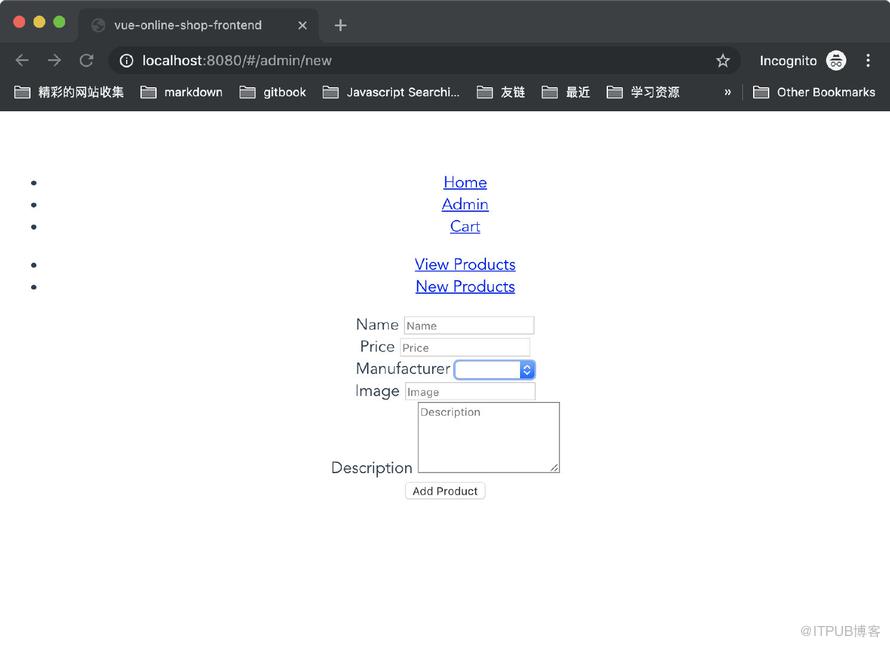Focus the Name input field
Screen dimensions: 890x646
[469, 325]
